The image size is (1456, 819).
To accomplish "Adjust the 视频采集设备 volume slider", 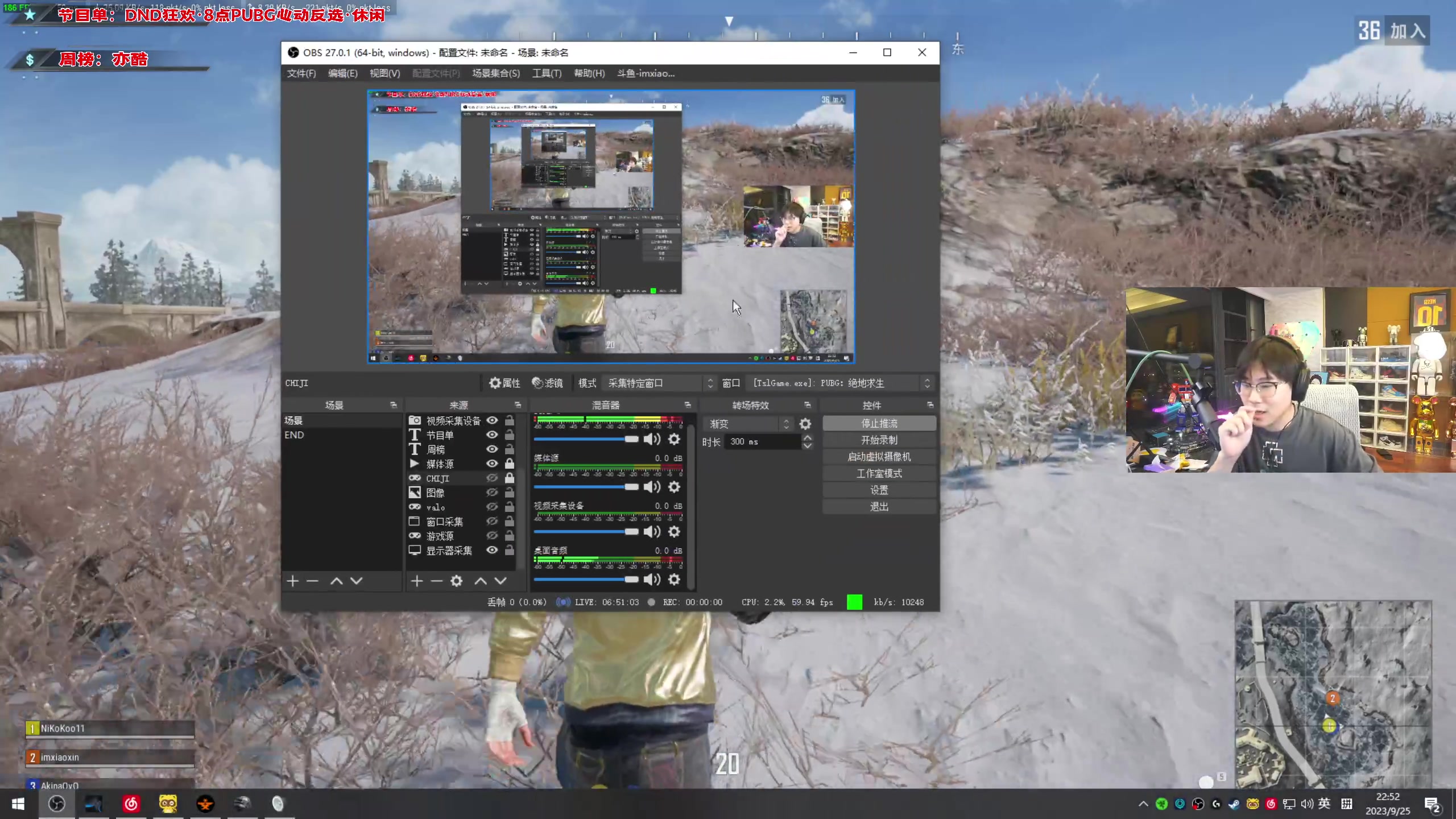I will pos(631,531).
